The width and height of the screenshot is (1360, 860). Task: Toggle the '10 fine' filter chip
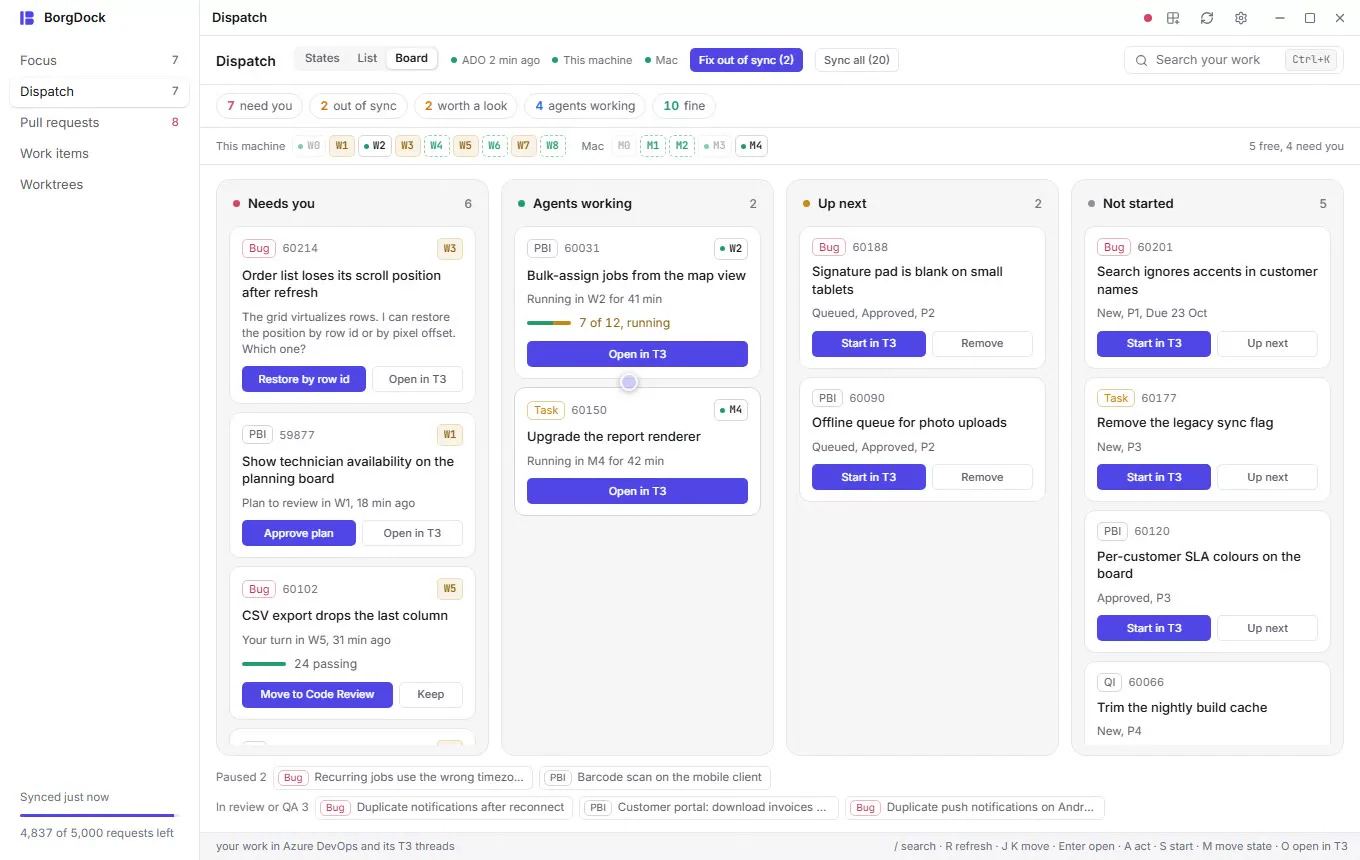pyautogui.click(x=684, y=106)
